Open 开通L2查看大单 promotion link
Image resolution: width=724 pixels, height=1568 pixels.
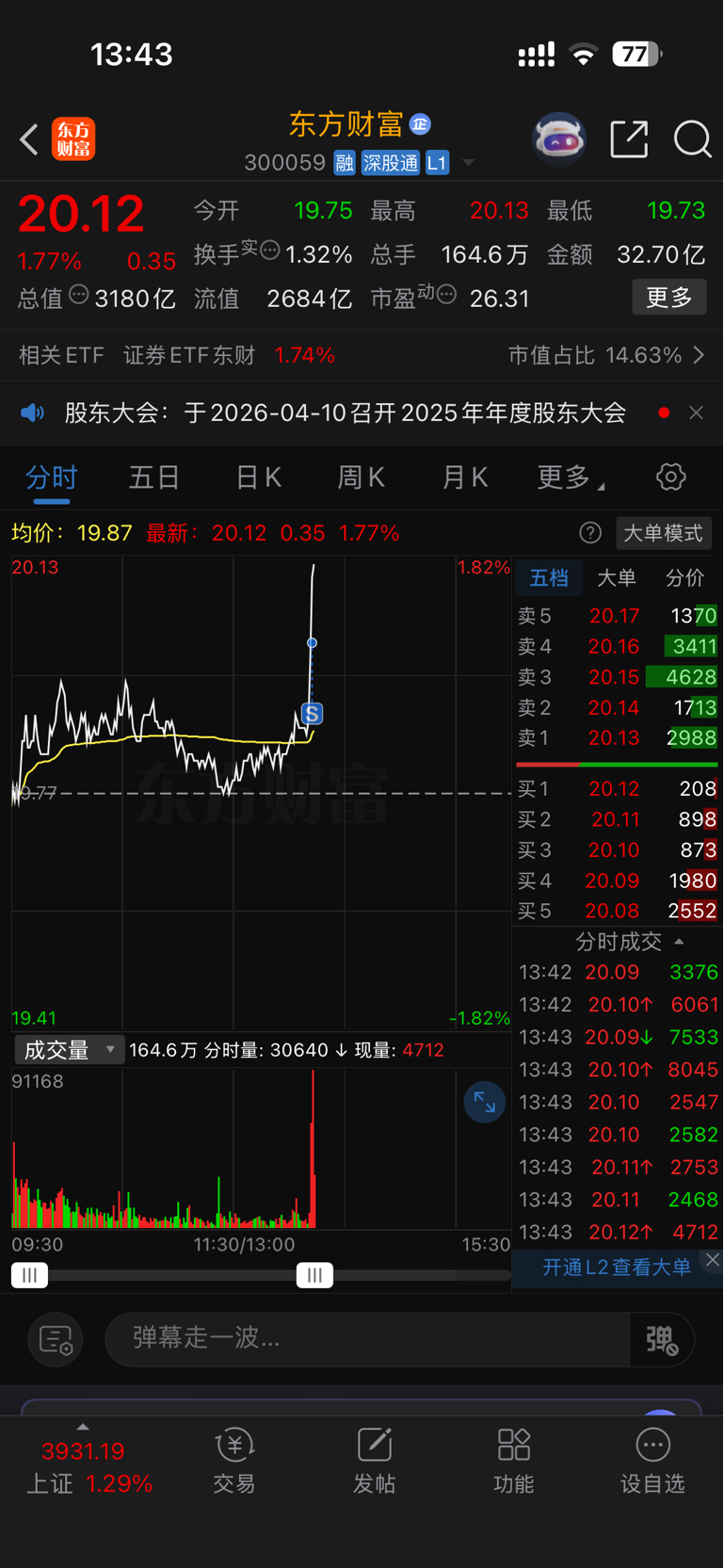[x=617, y=1268]
